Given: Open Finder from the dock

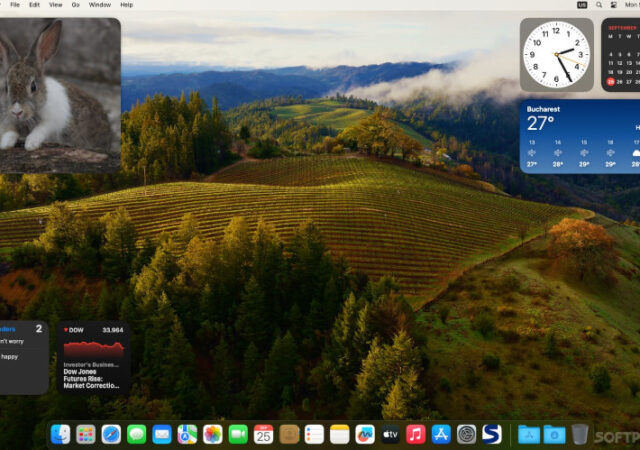Looking at the screenshot, I should [61, 434].
